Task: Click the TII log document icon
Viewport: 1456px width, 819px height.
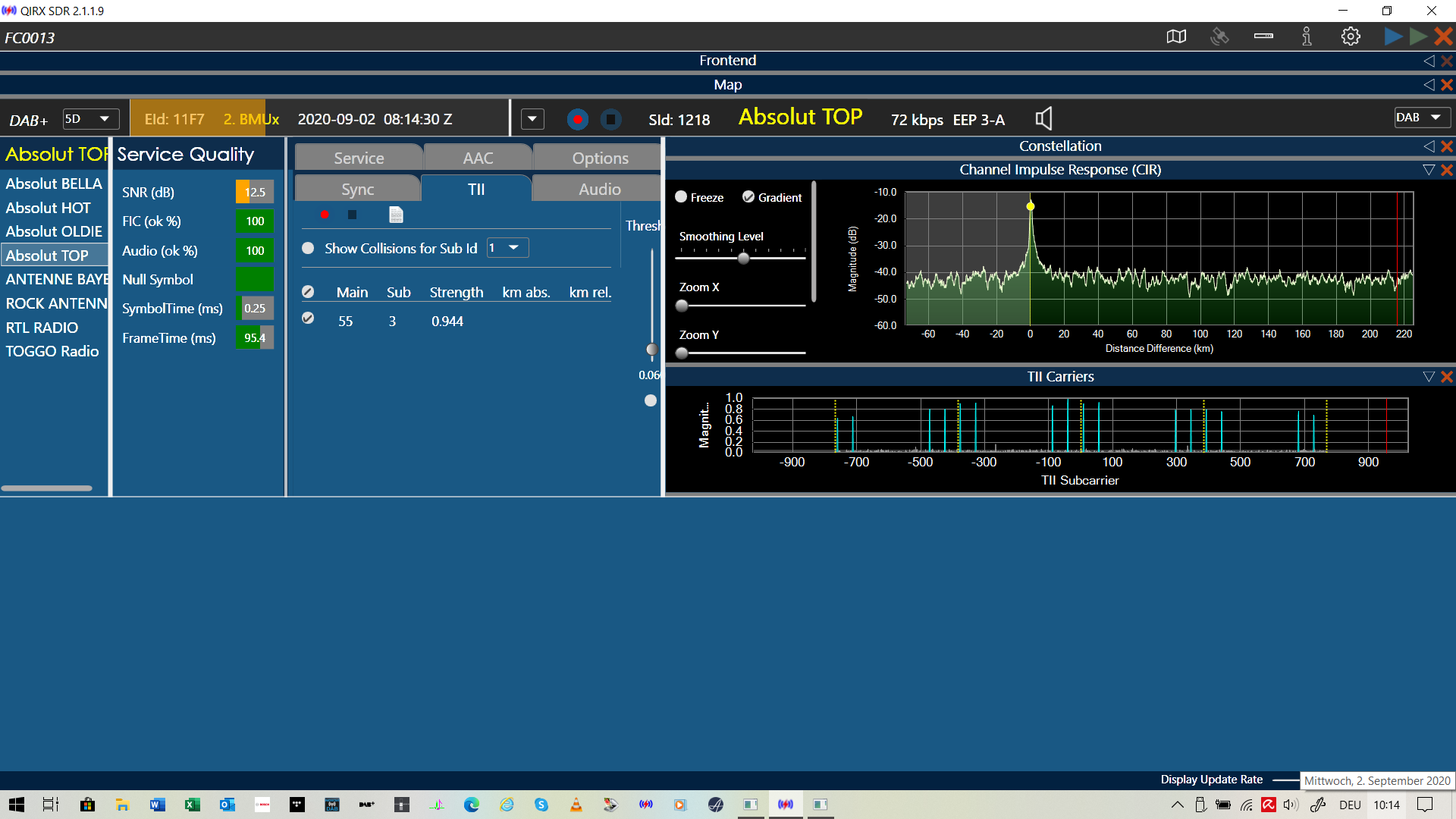Action: click(396, 215)
